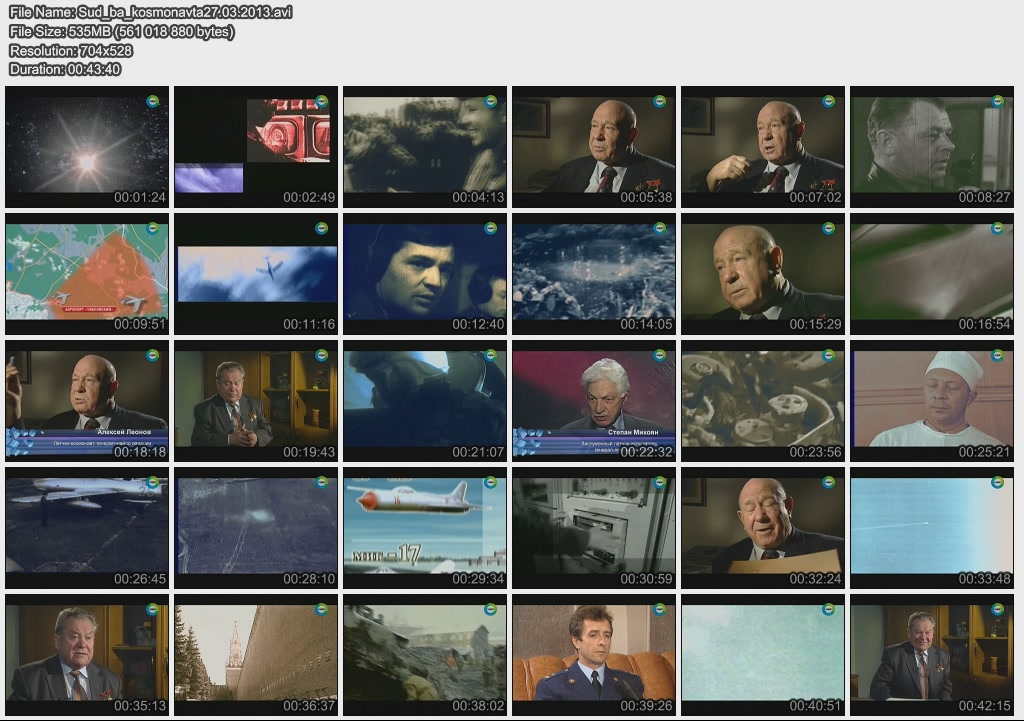
Task: Click the Алексей Леонов captioned thumbnail
Action: point(87,401)
